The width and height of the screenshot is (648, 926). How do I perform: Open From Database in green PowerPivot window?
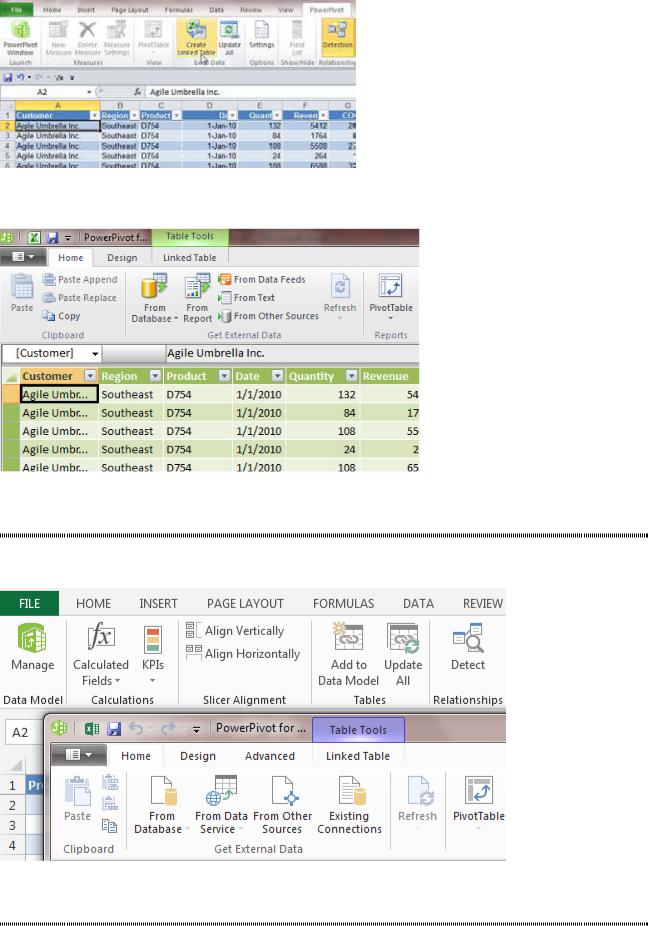154,298
